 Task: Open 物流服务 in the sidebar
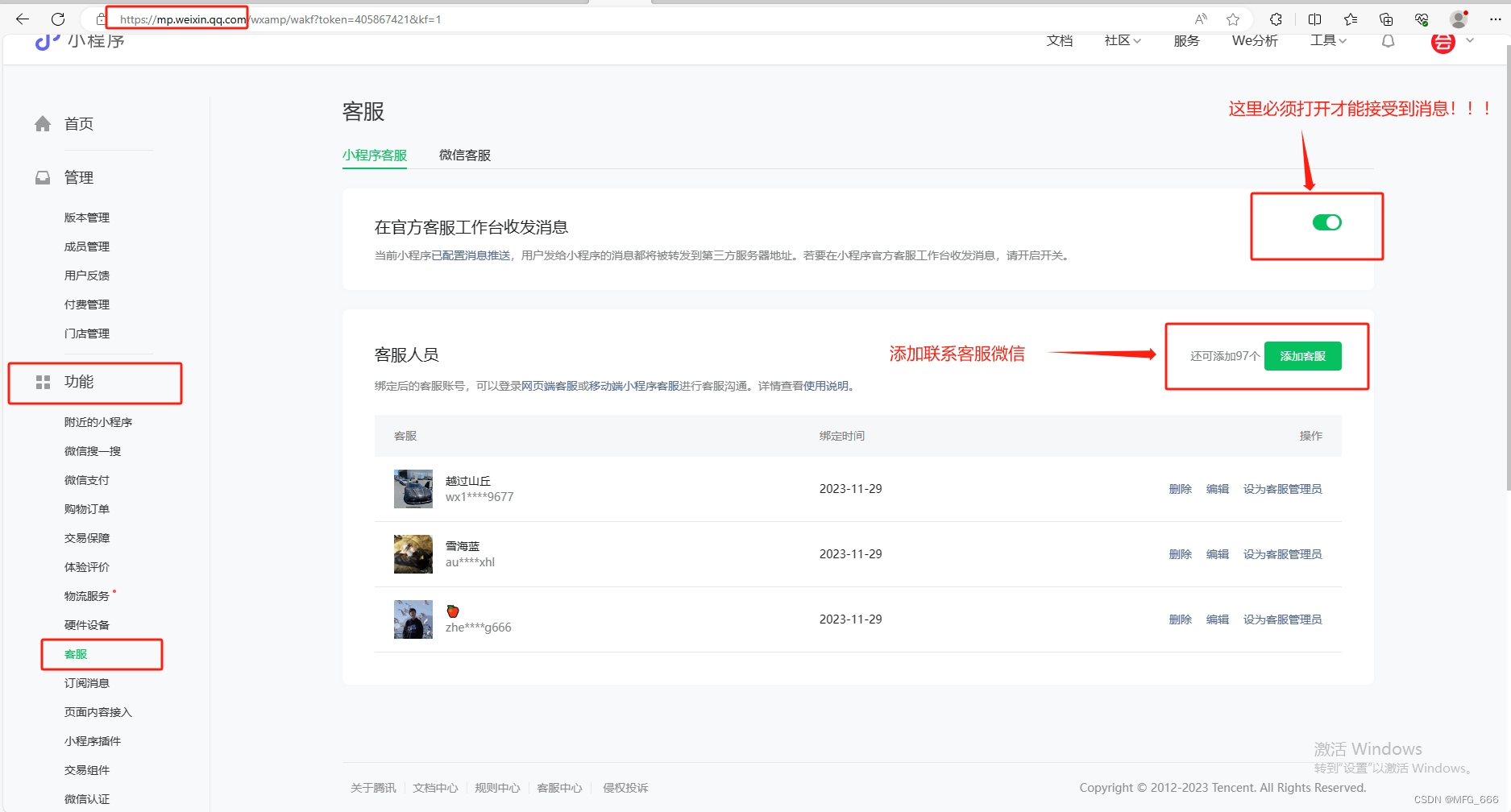pos(87,596)
